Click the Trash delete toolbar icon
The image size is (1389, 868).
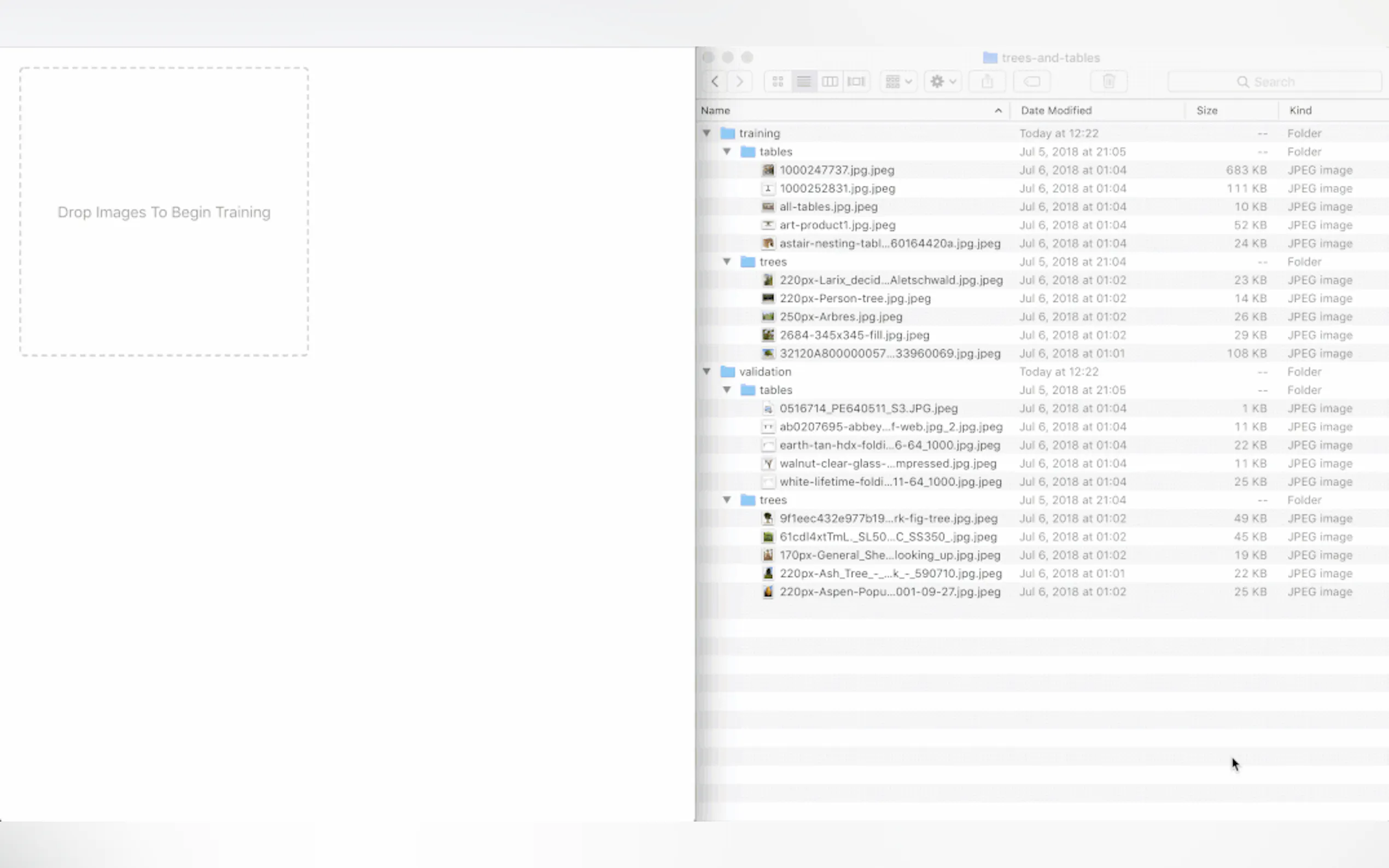pyautogui.click(x=1108, y=81)
